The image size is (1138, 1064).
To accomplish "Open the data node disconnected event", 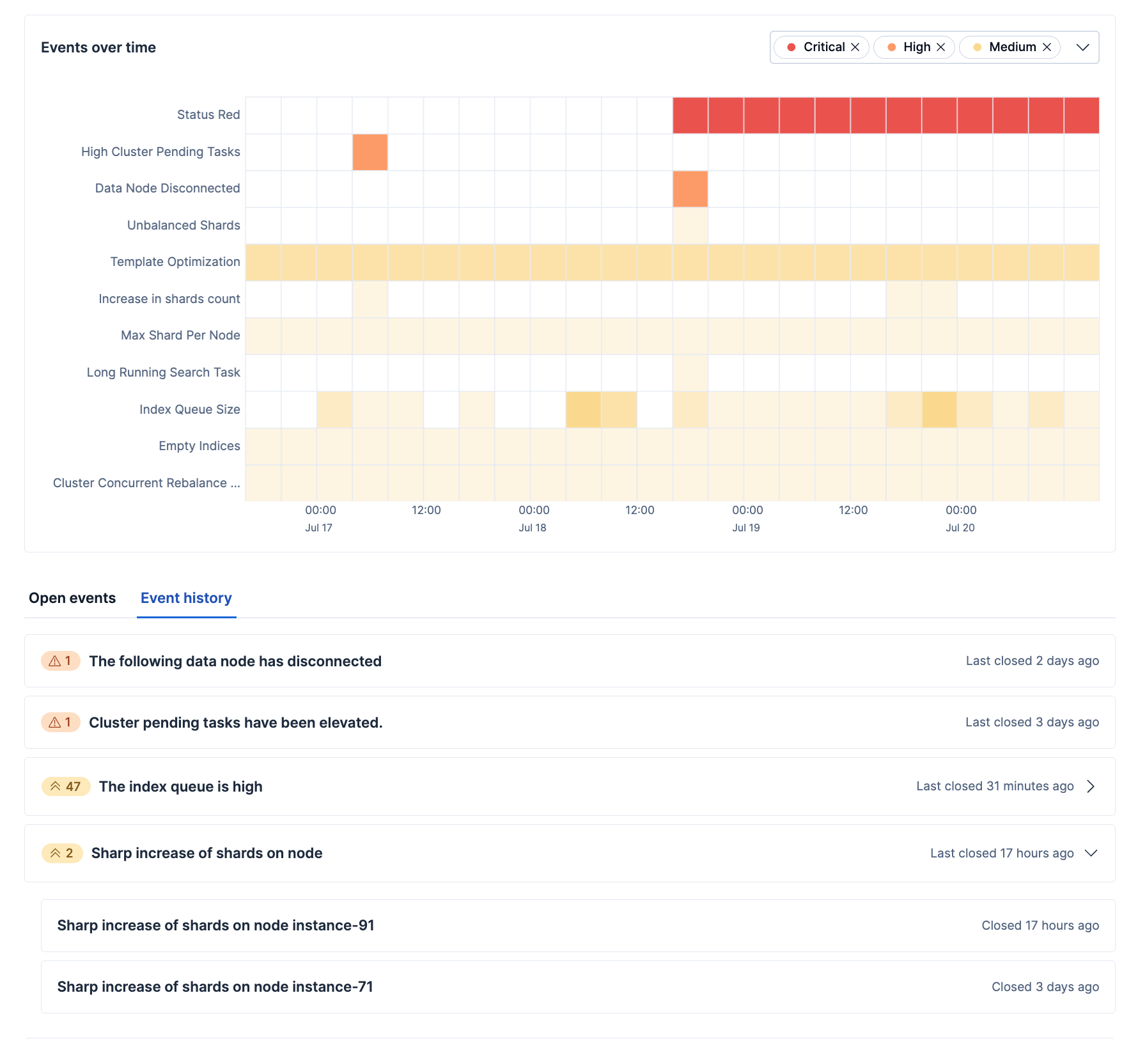I will 570,661.
